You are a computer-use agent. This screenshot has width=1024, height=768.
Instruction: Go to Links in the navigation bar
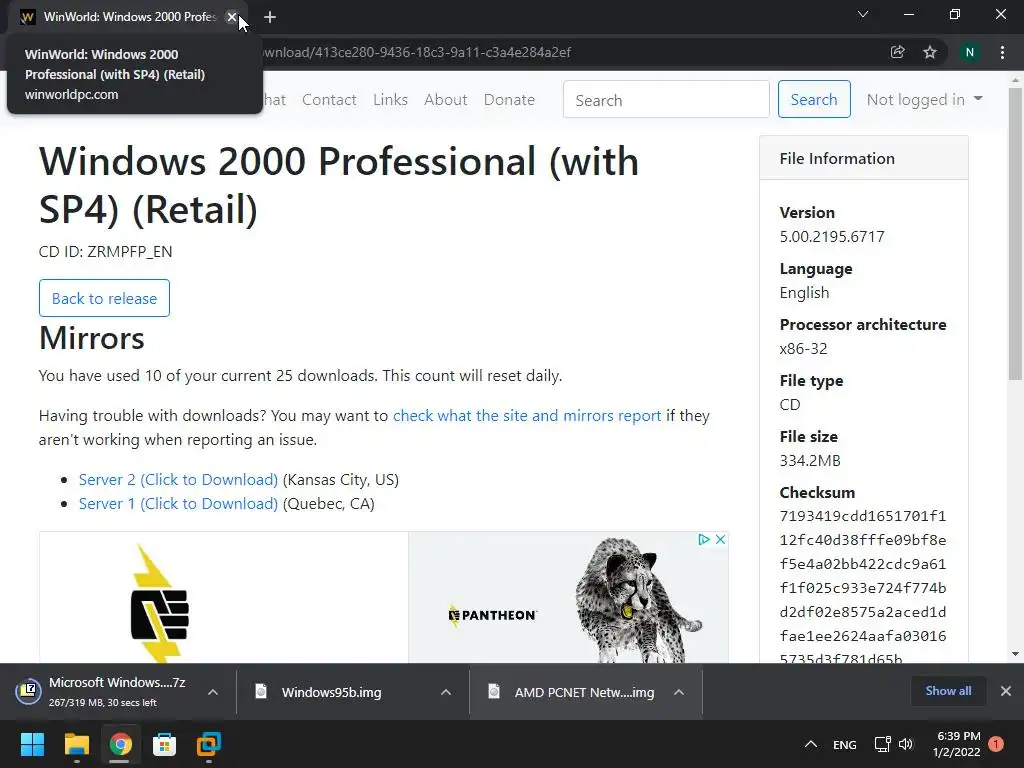click(x=391, y=100)
